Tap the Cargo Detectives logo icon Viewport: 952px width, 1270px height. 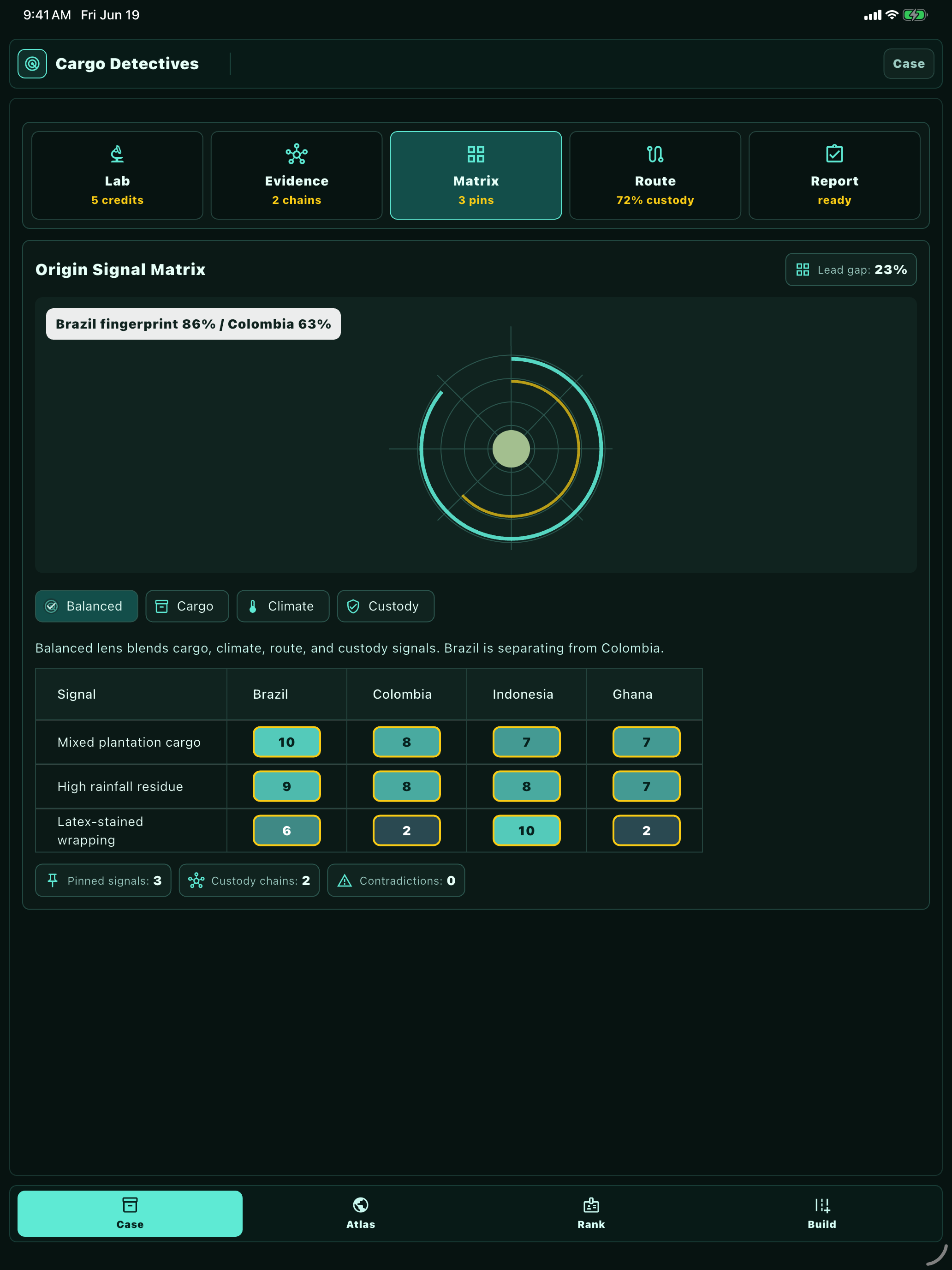pyautogui.click(x=32, y=64)
